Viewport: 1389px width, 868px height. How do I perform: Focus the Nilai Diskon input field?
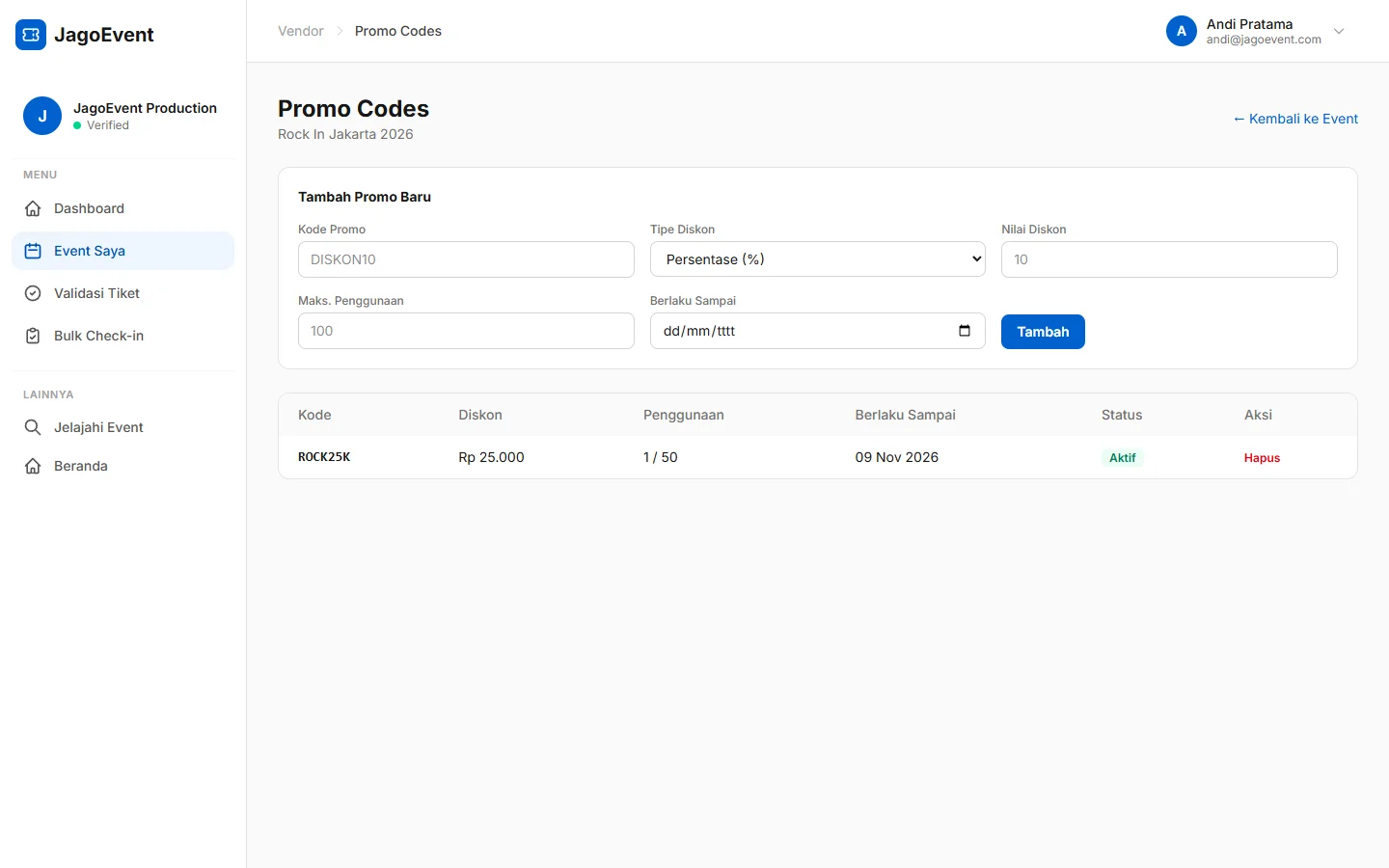(1169, 259)
